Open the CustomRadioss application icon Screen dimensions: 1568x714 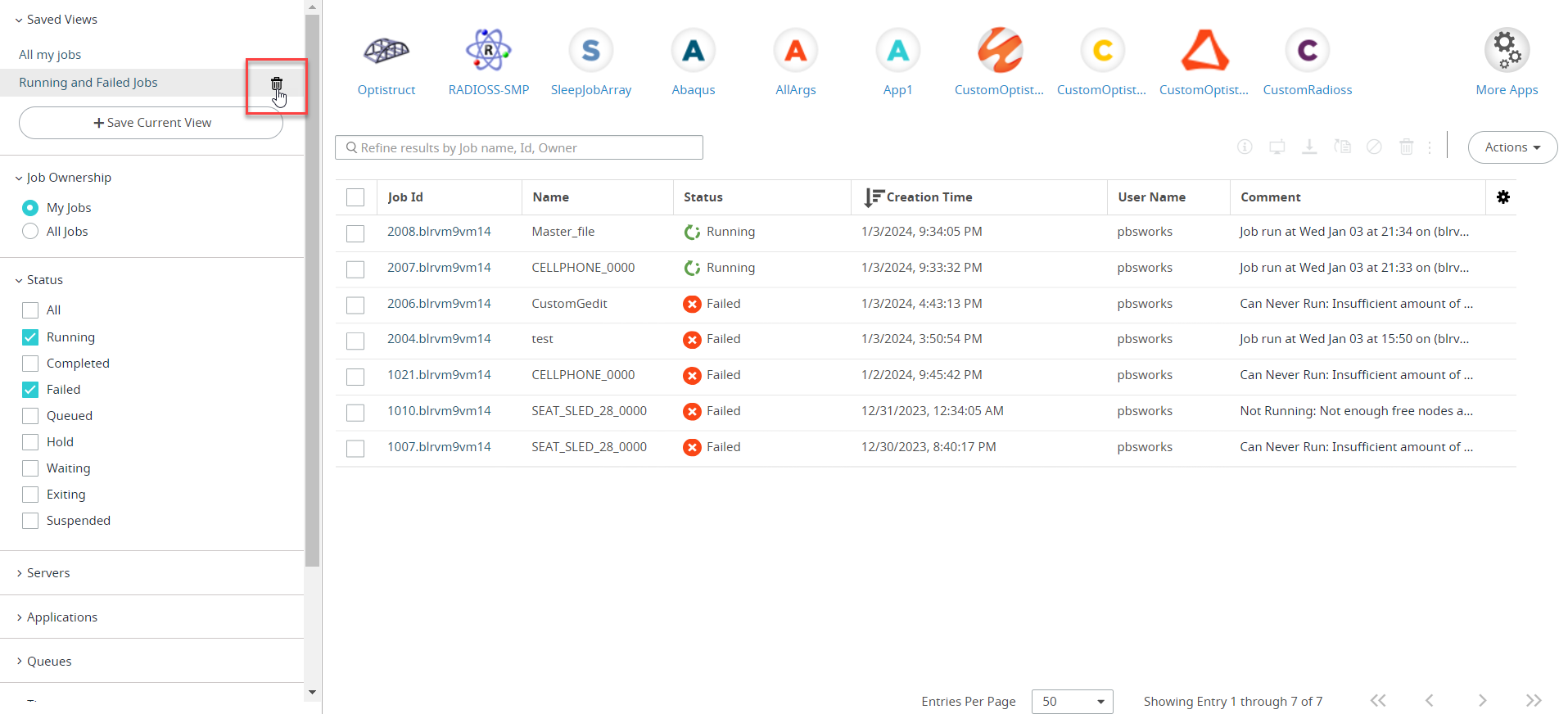click(x=1307, y=52)
